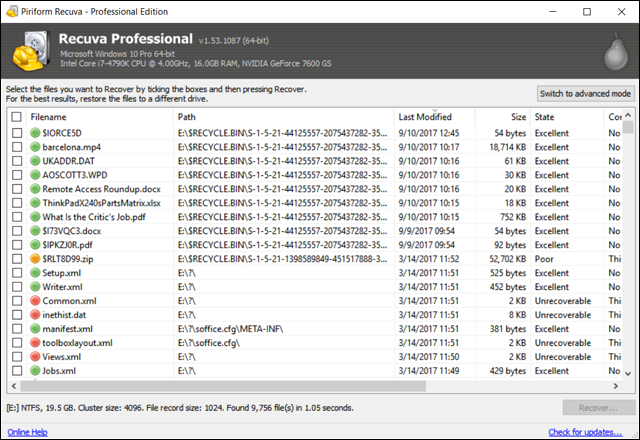Click the Recuva icon in the title bar
The width and height of the screenshot is (640, 440).
(12, 11)
